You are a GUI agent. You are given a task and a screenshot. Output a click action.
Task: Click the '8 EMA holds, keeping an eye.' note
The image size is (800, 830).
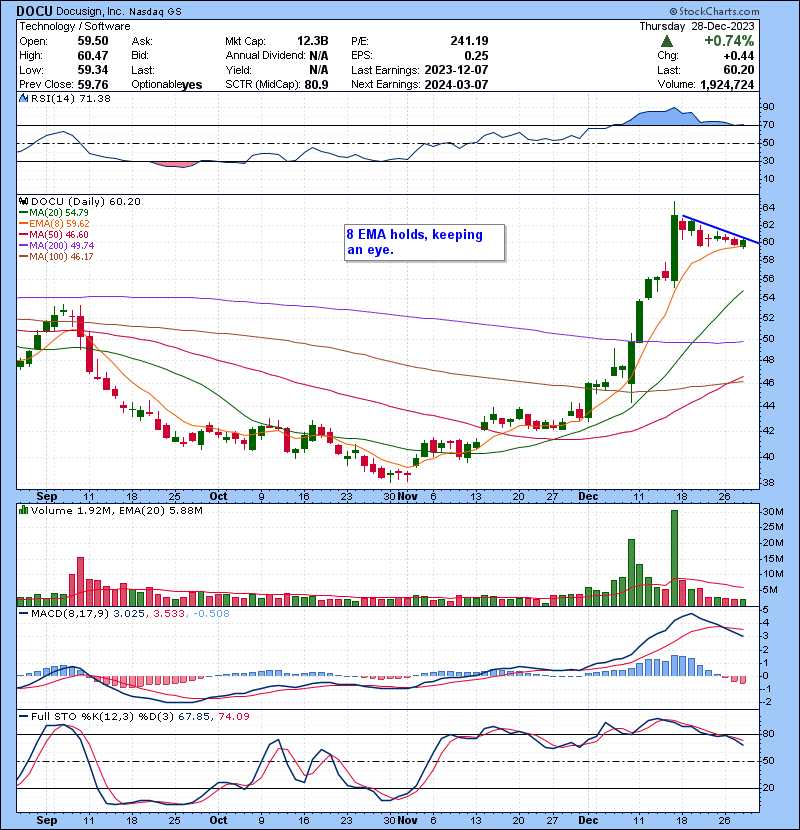pyautogui.click(x=425, y=242)
